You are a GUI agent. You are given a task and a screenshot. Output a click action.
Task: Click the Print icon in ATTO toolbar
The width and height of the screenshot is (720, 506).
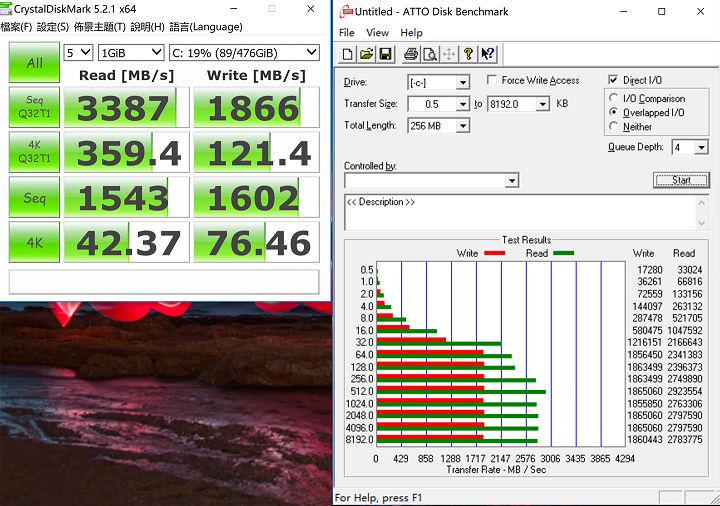pos(409,54)
